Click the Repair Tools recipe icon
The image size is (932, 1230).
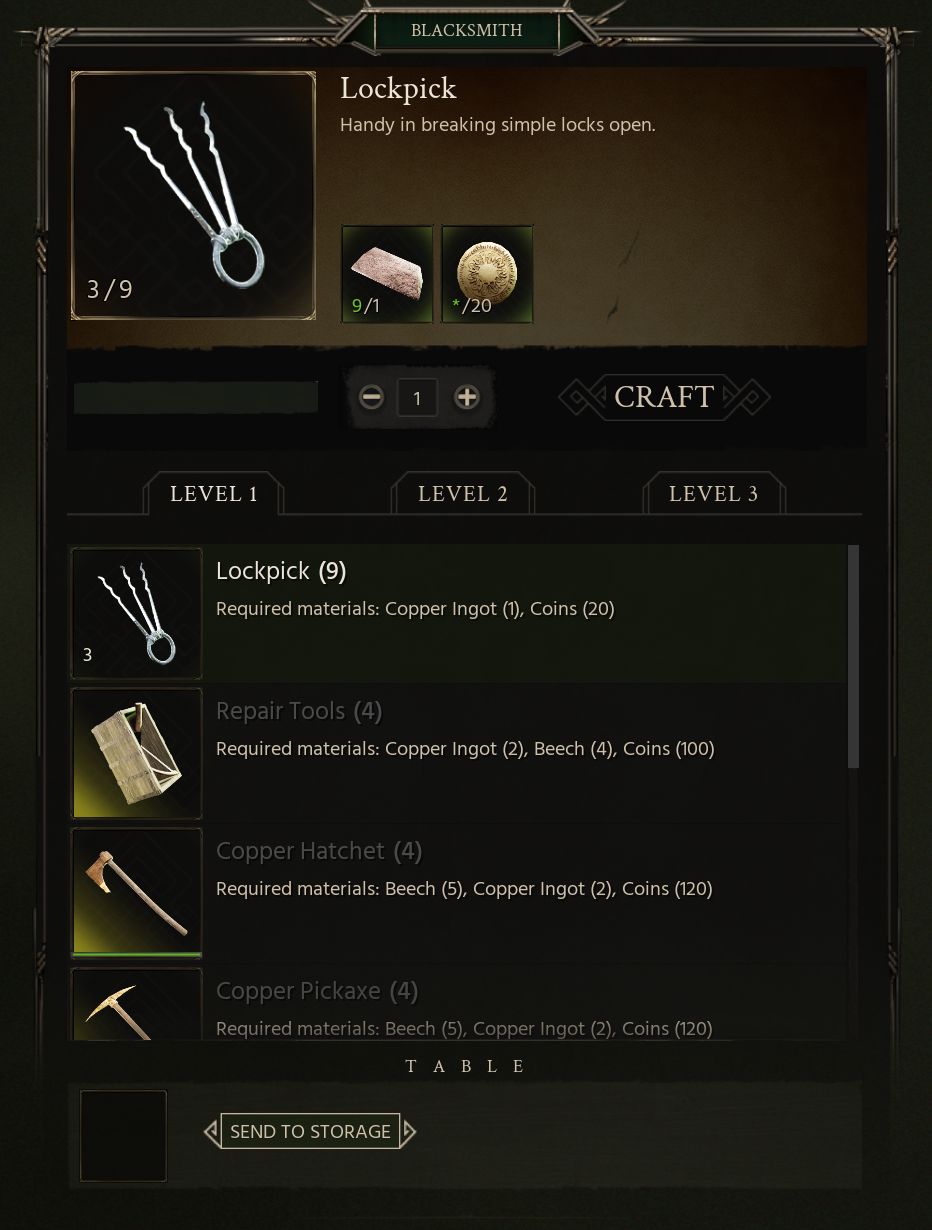click(137, 753)
